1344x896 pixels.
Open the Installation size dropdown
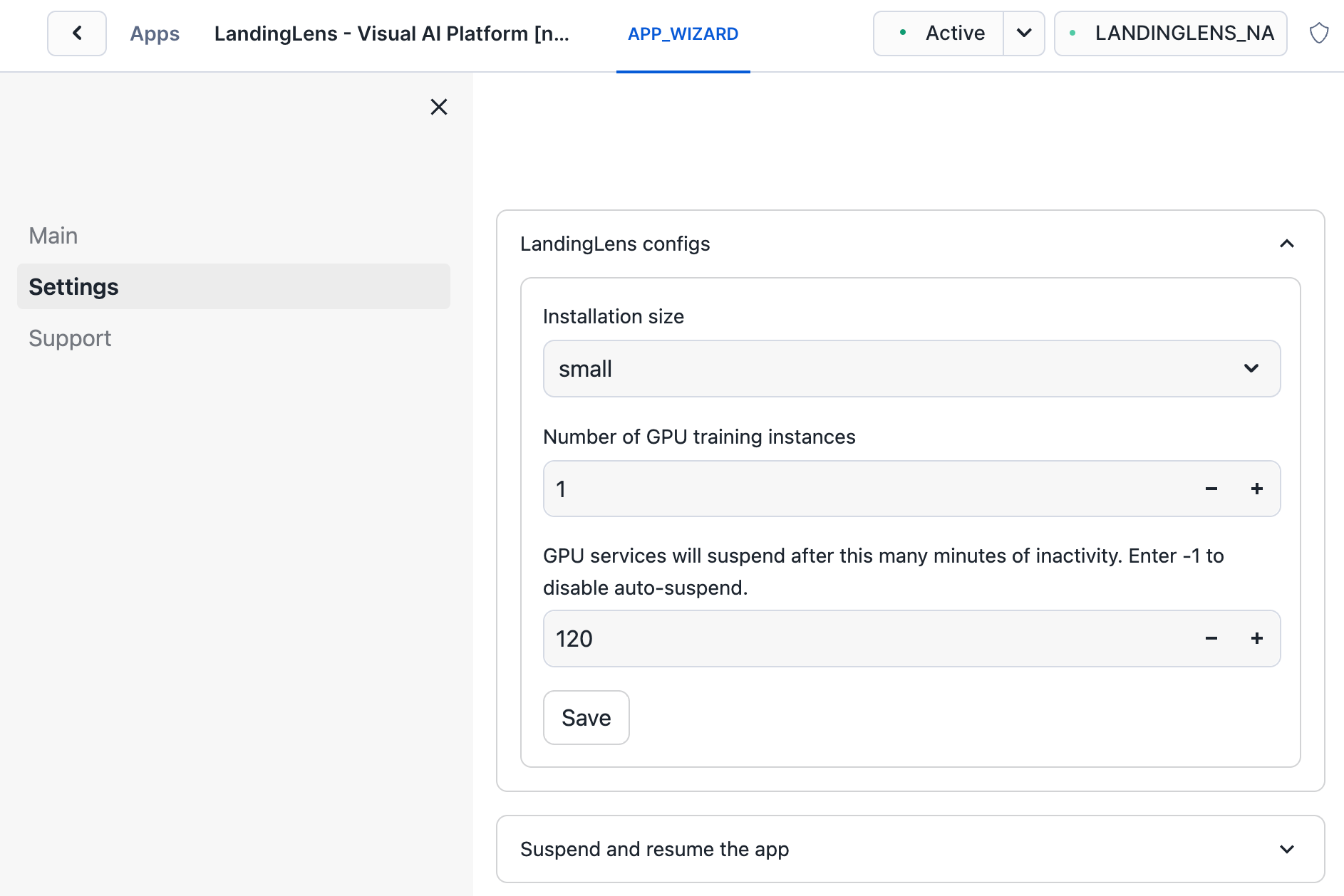click(x=911, y=369)
